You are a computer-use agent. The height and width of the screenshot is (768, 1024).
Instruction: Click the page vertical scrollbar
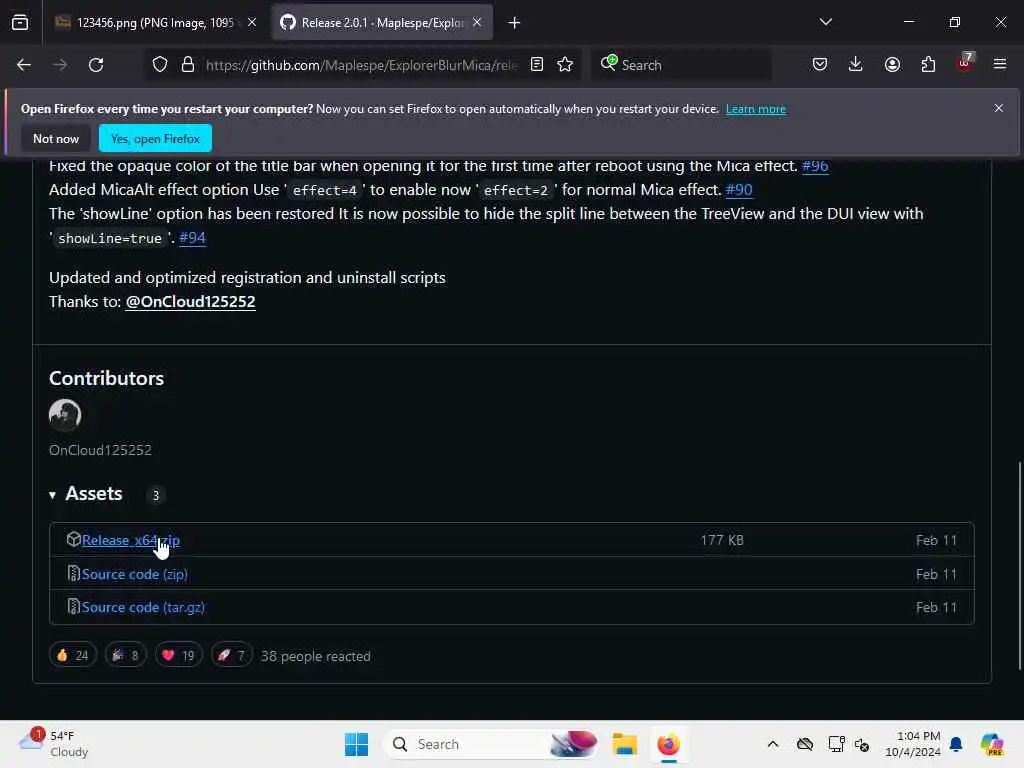click(x=1019, y=566)
